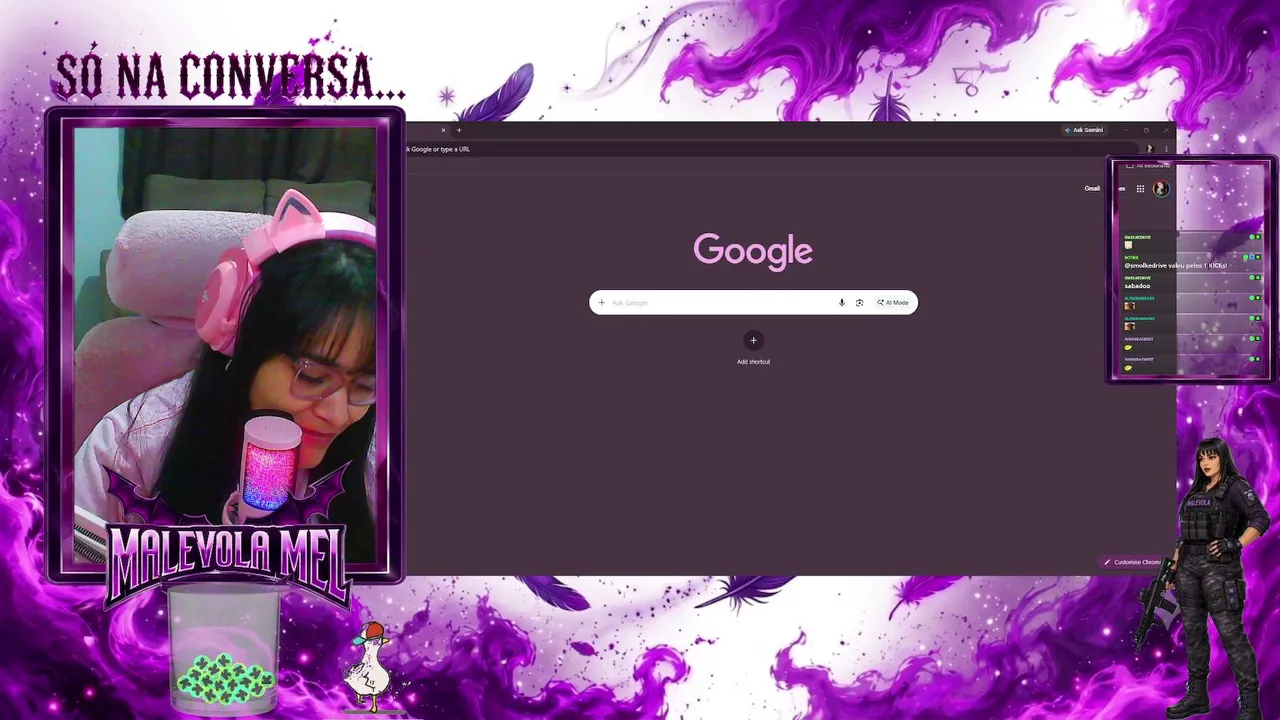Close the Chrome window
The width and height of the screenshot is (1280, 720).
click(1166, 130)
